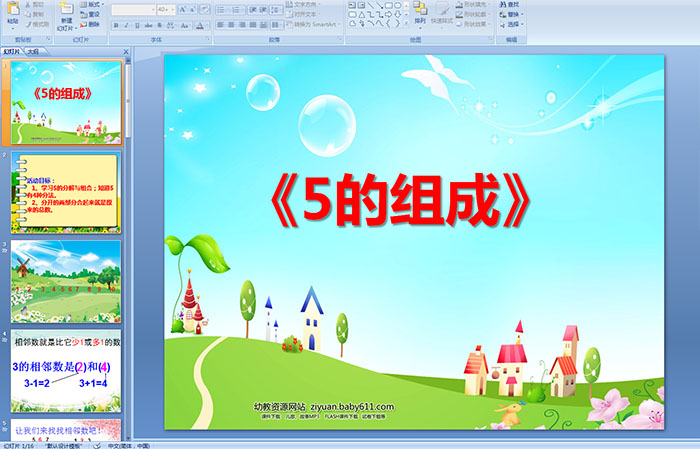Select the Rectangle shape
This screenshot has height=449, width=700.
389,5
